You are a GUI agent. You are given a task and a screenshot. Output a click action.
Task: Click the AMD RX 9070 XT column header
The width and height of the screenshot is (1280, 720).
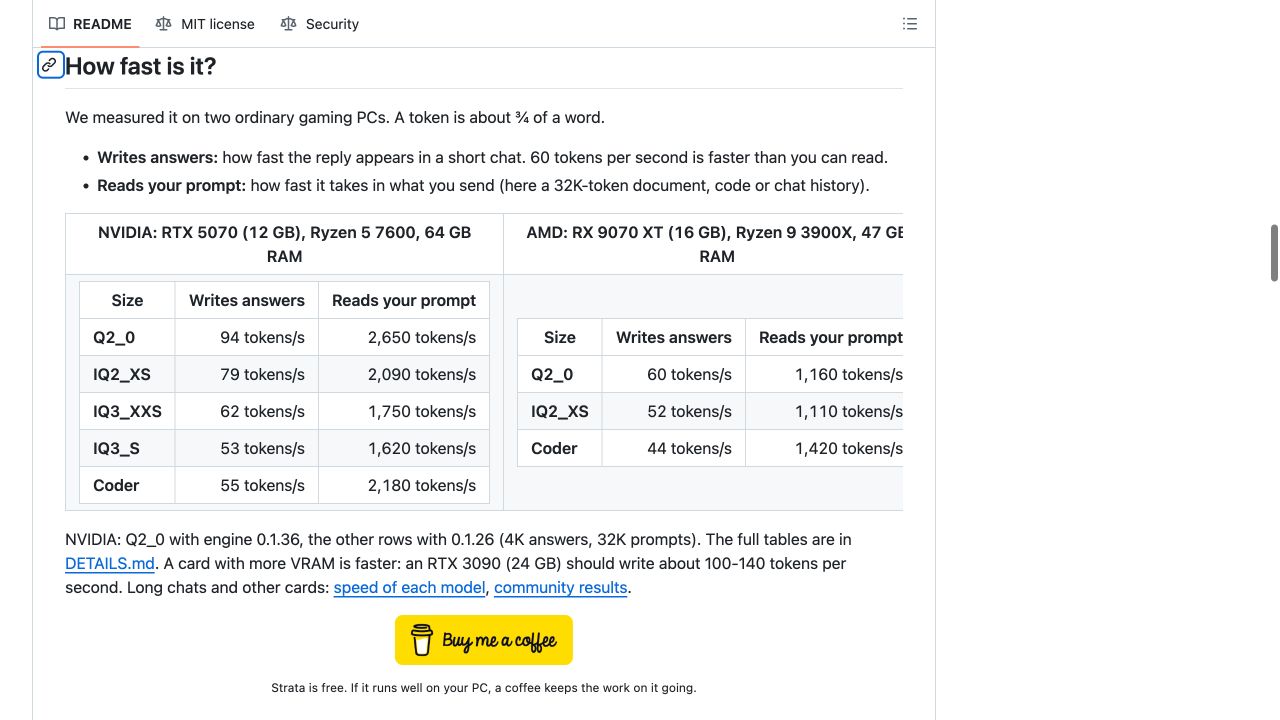(716, 244)
